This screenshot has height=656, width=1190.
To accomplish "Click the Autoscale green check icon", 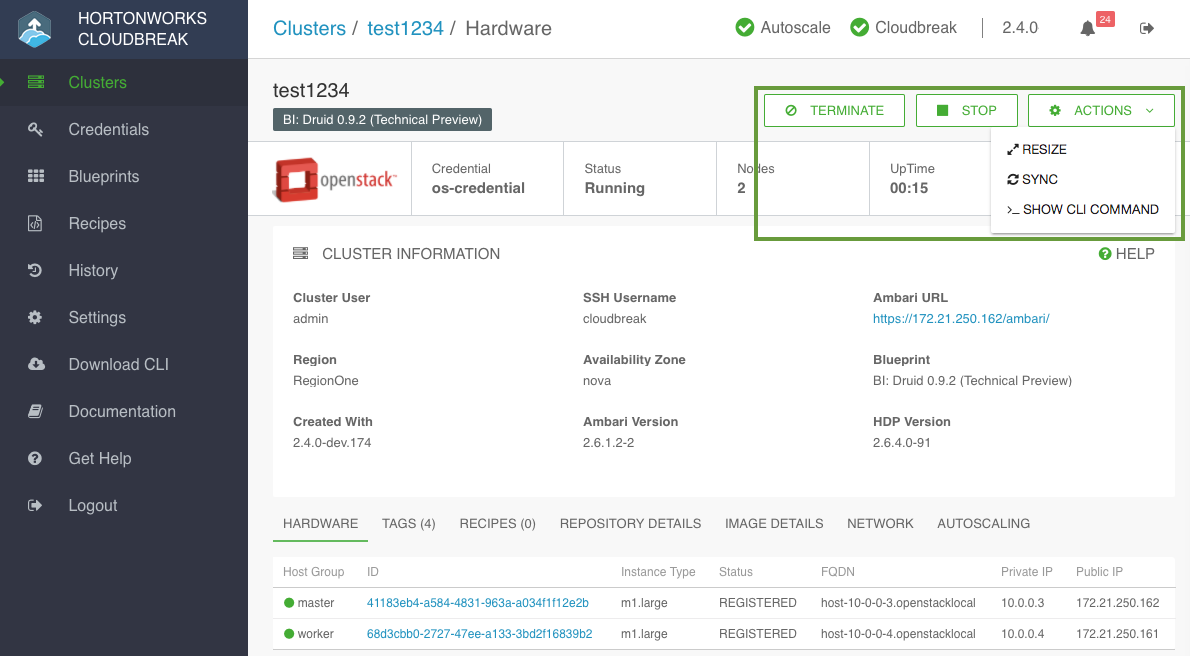I will tap(745, 27).
